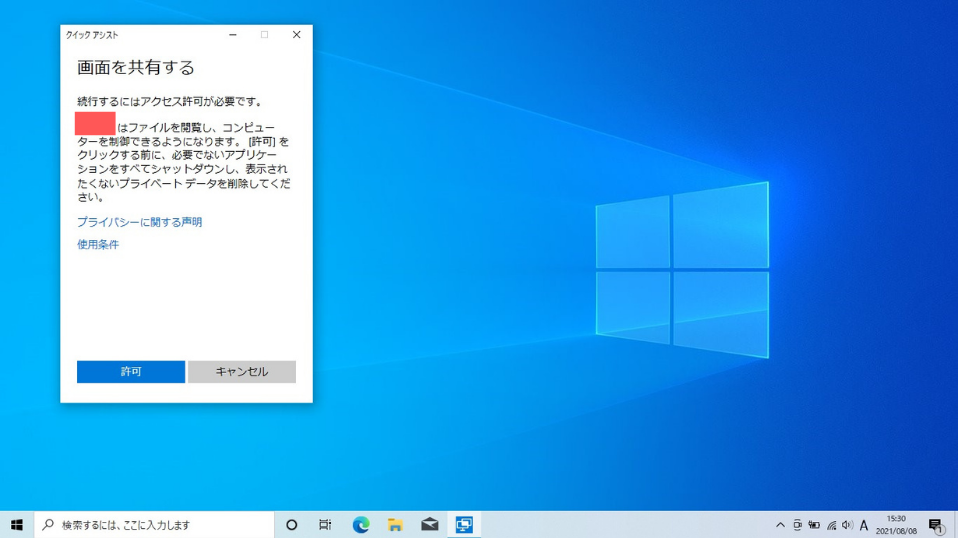Click the クイック アシスト window title

[92, 35]
